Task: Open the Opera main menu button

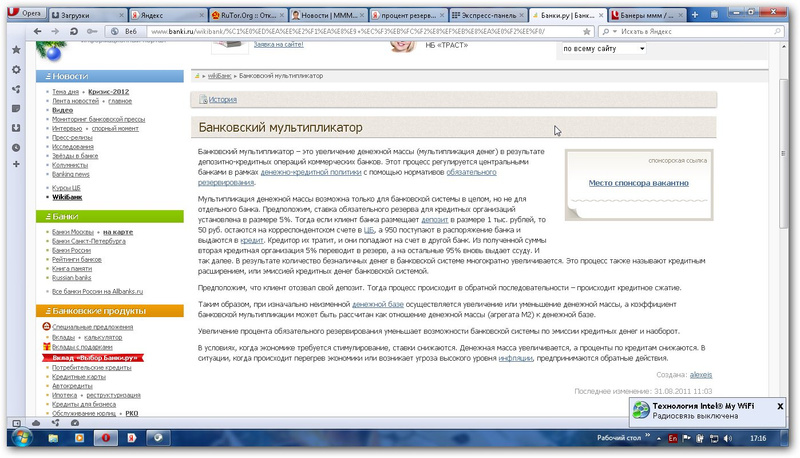Action: click(27, 14)
